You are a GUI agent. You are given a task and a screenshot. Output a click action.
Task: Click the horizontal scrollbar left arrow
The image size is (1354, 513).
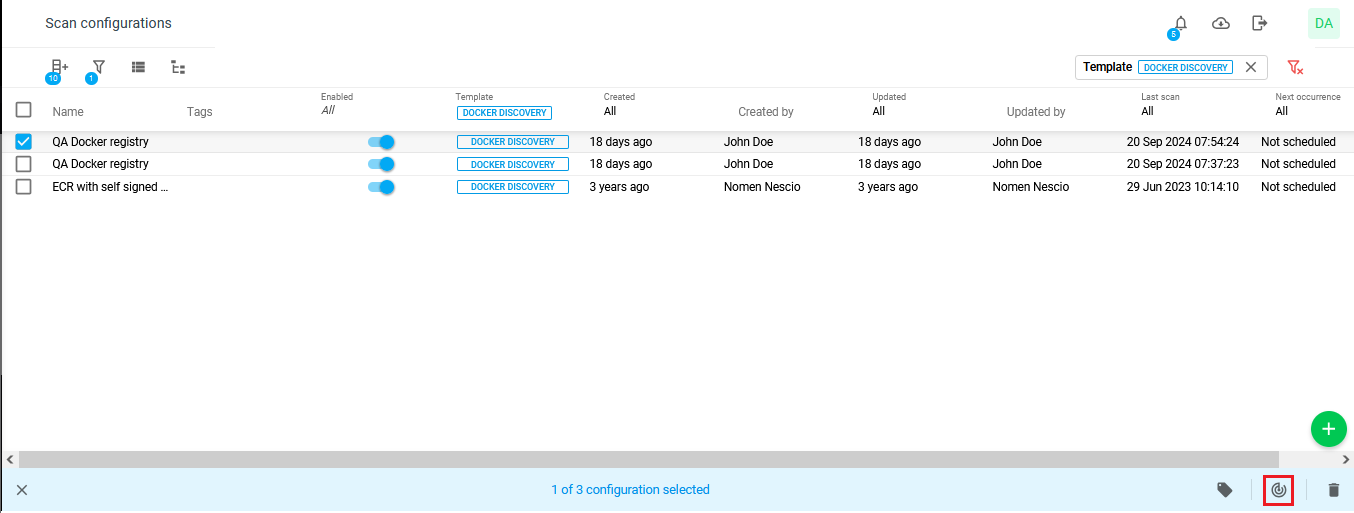(x=10, y=460)
